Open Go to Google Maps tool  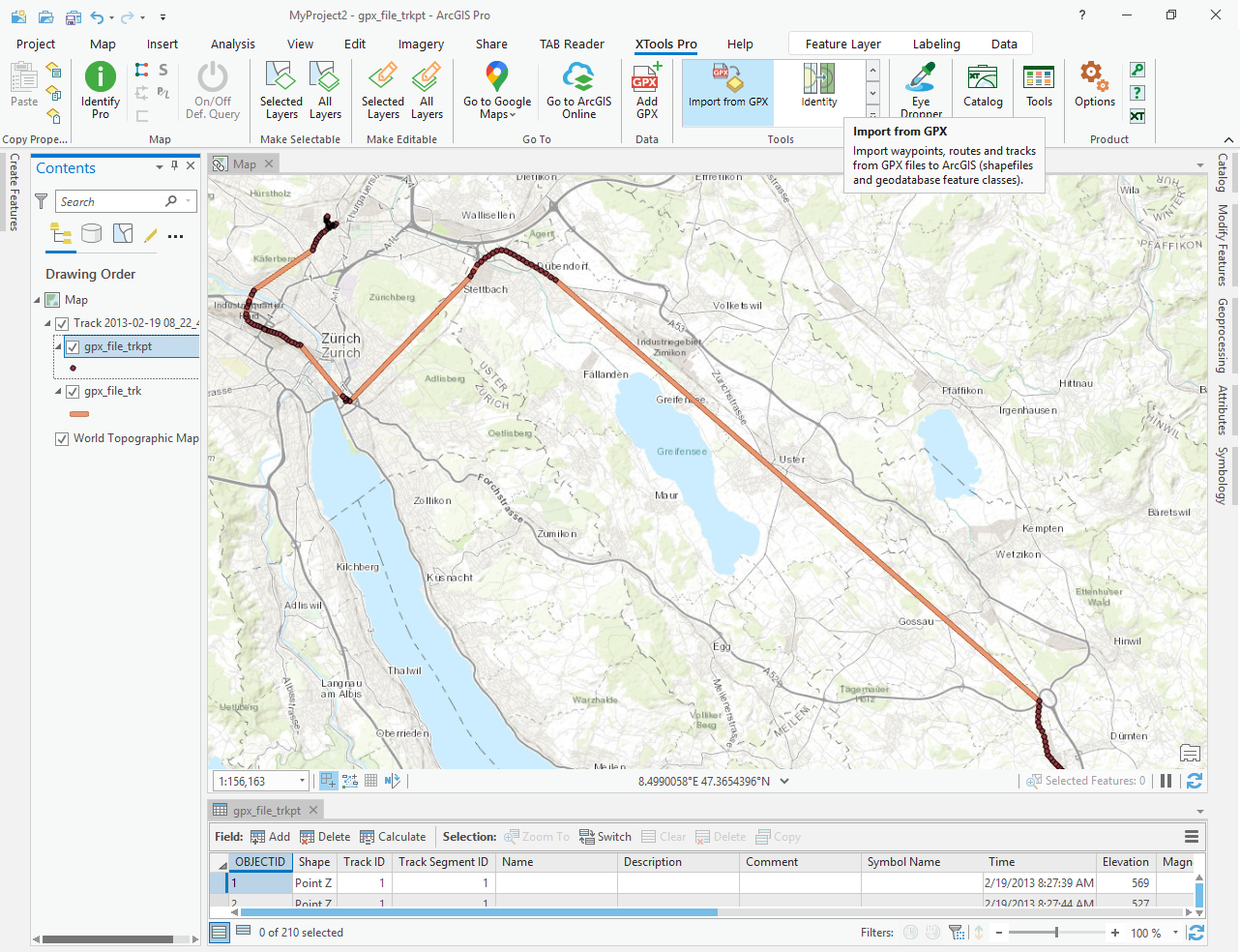pos(496,77)
